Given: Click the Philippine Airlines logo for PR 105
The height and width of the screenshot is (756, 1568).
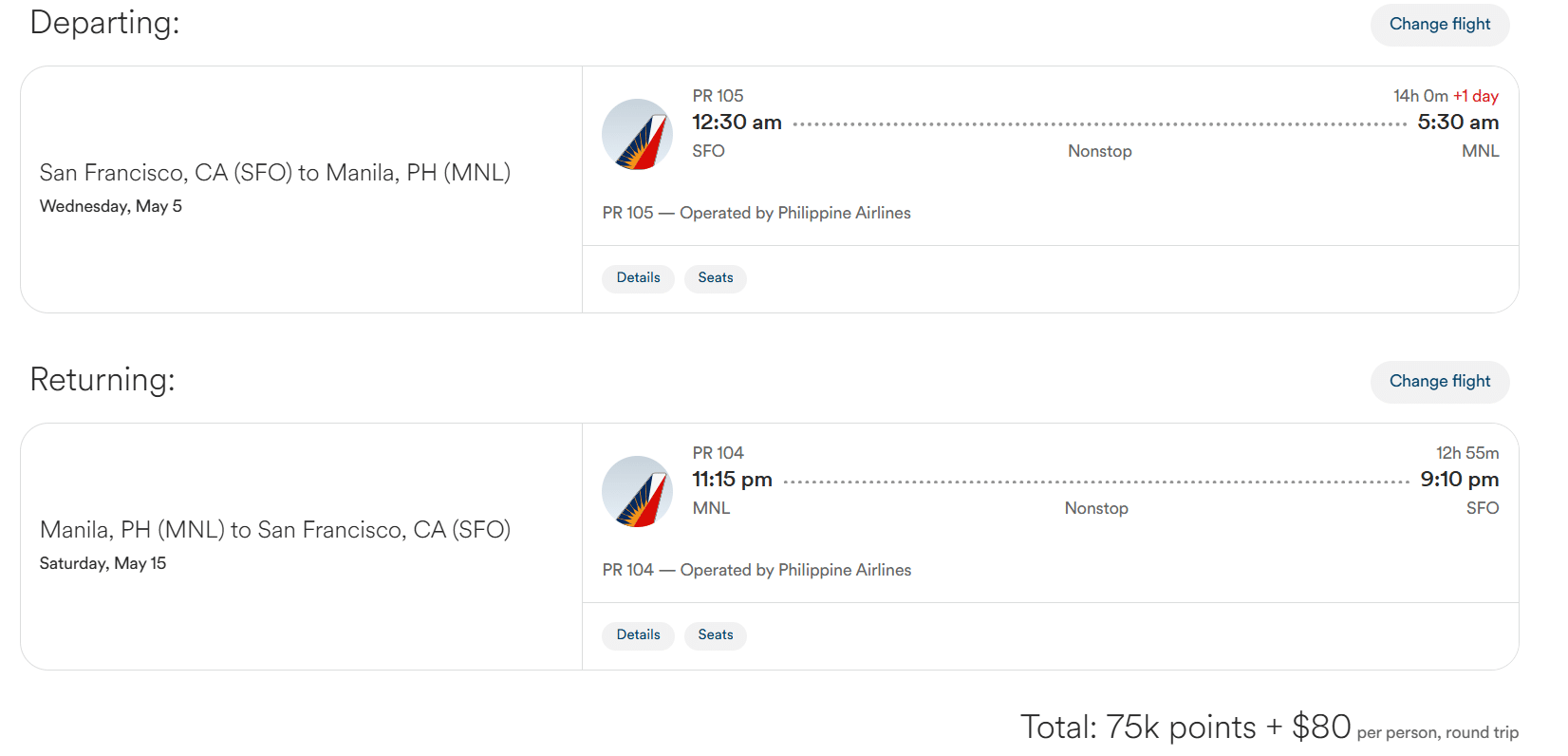Looking at the screenshot, I should (x=637, y=135).
